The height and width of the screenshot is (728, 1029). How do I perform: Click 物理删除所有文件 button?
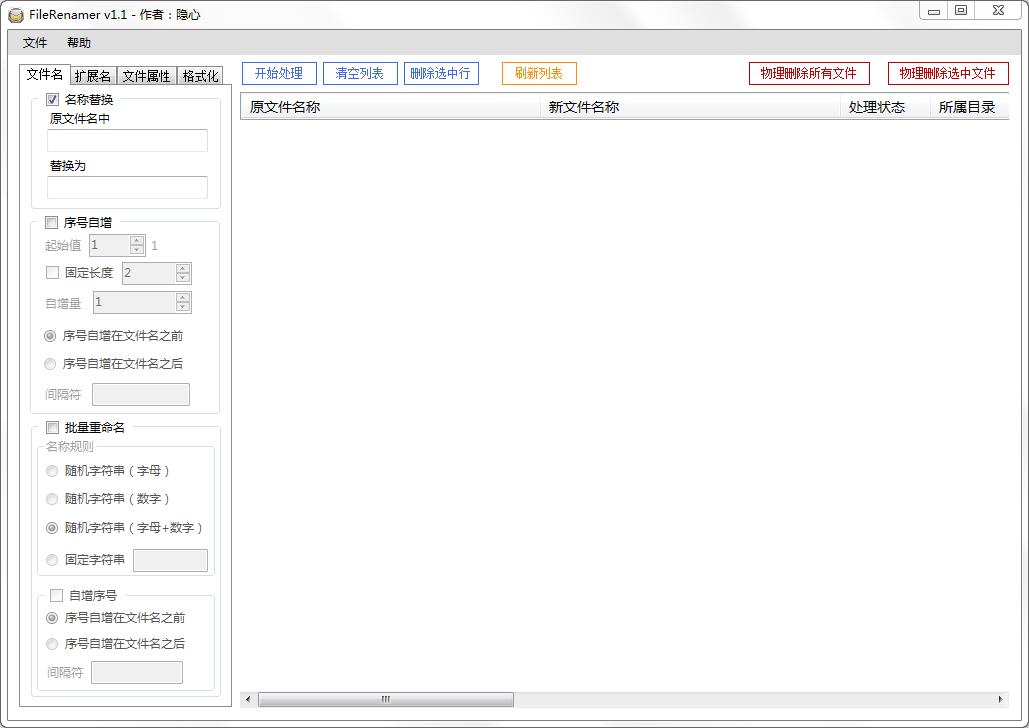(808, 74)
